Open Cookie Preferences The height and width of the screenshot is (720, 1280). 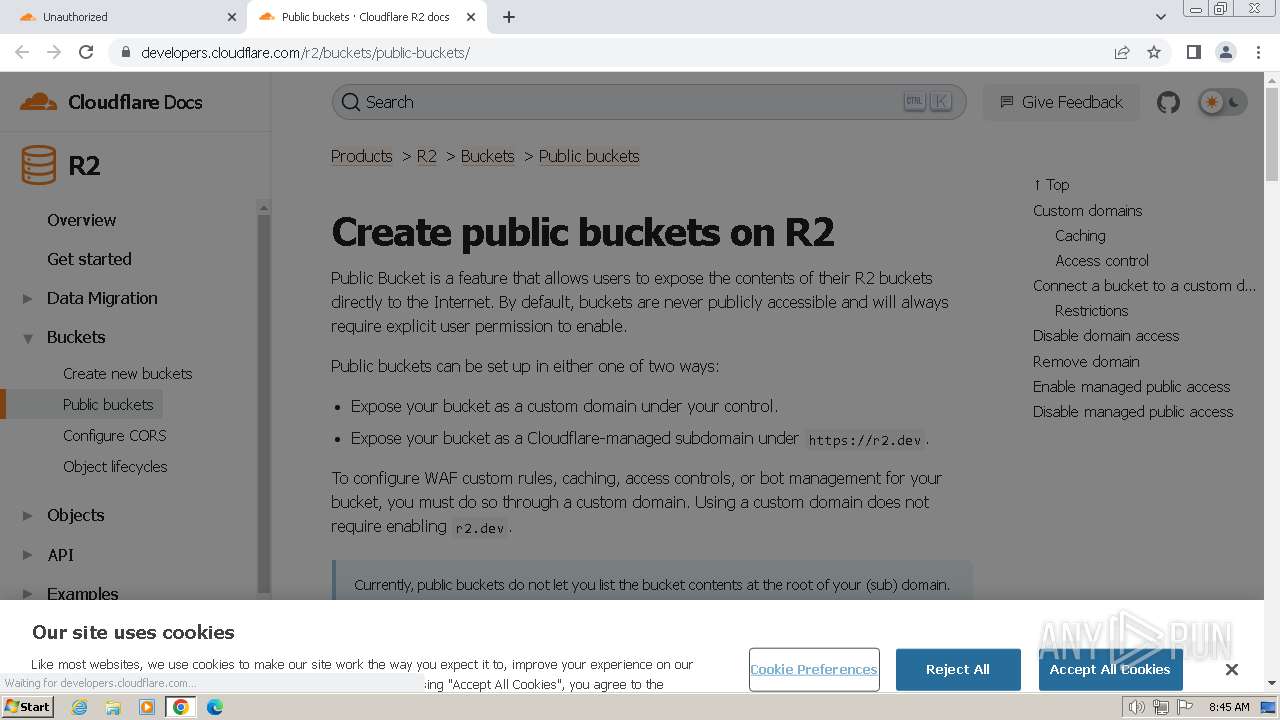[x=814, y=669]
